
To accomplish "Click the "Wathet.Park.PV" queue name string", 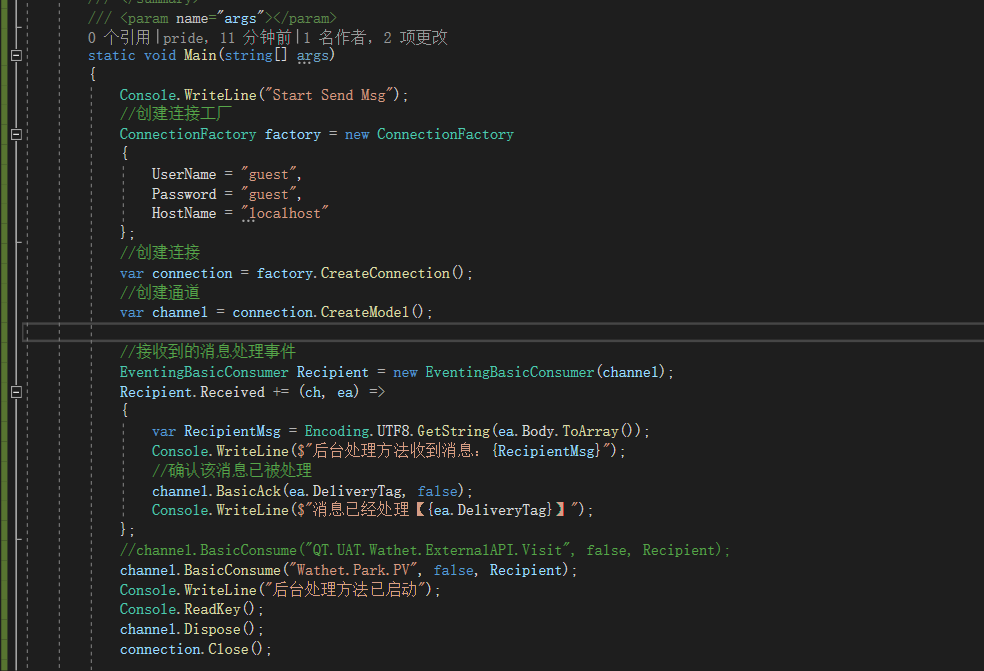I will (x=353, y=570).
